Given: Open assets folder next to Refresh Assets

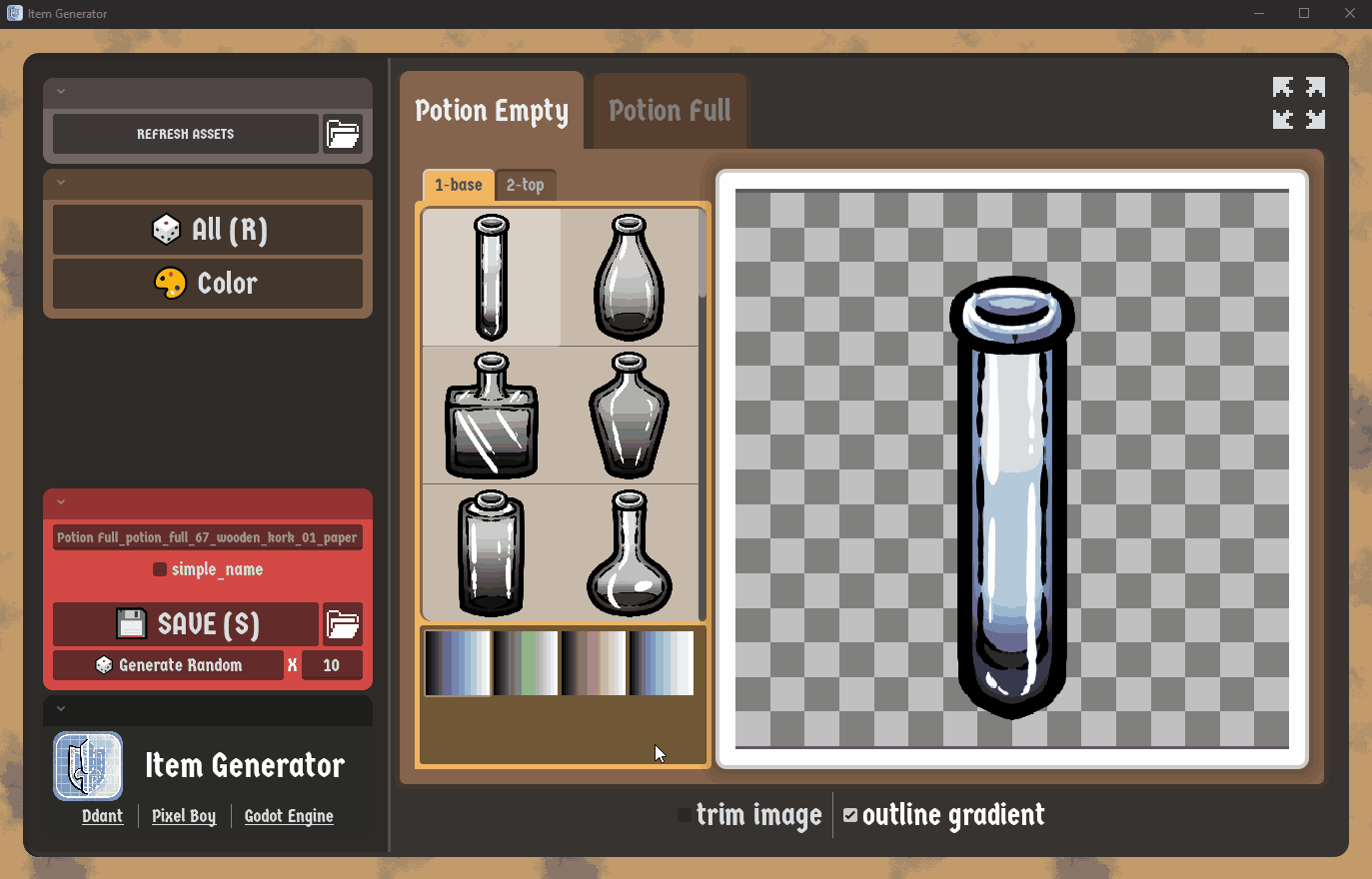Looking at the screenshot, I should (x=343, y=134).
